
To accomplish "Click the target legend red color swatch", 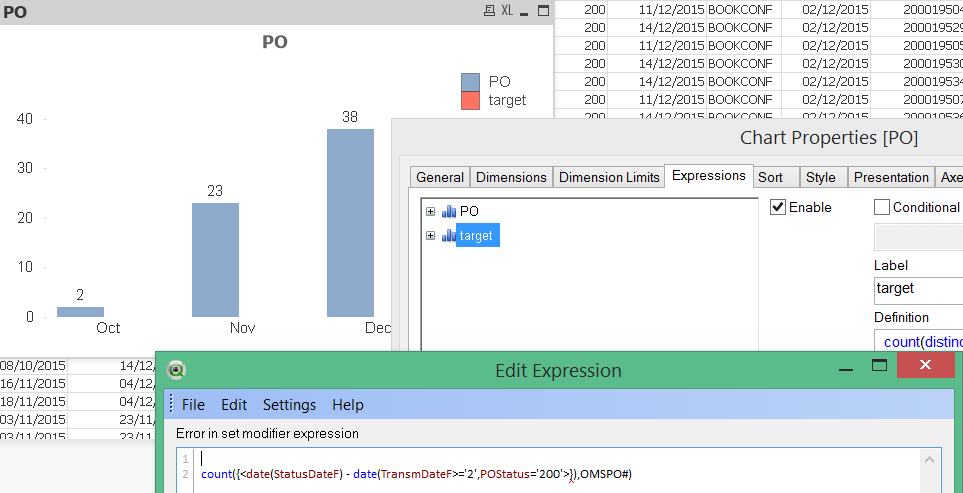I will tap(471, 100).
